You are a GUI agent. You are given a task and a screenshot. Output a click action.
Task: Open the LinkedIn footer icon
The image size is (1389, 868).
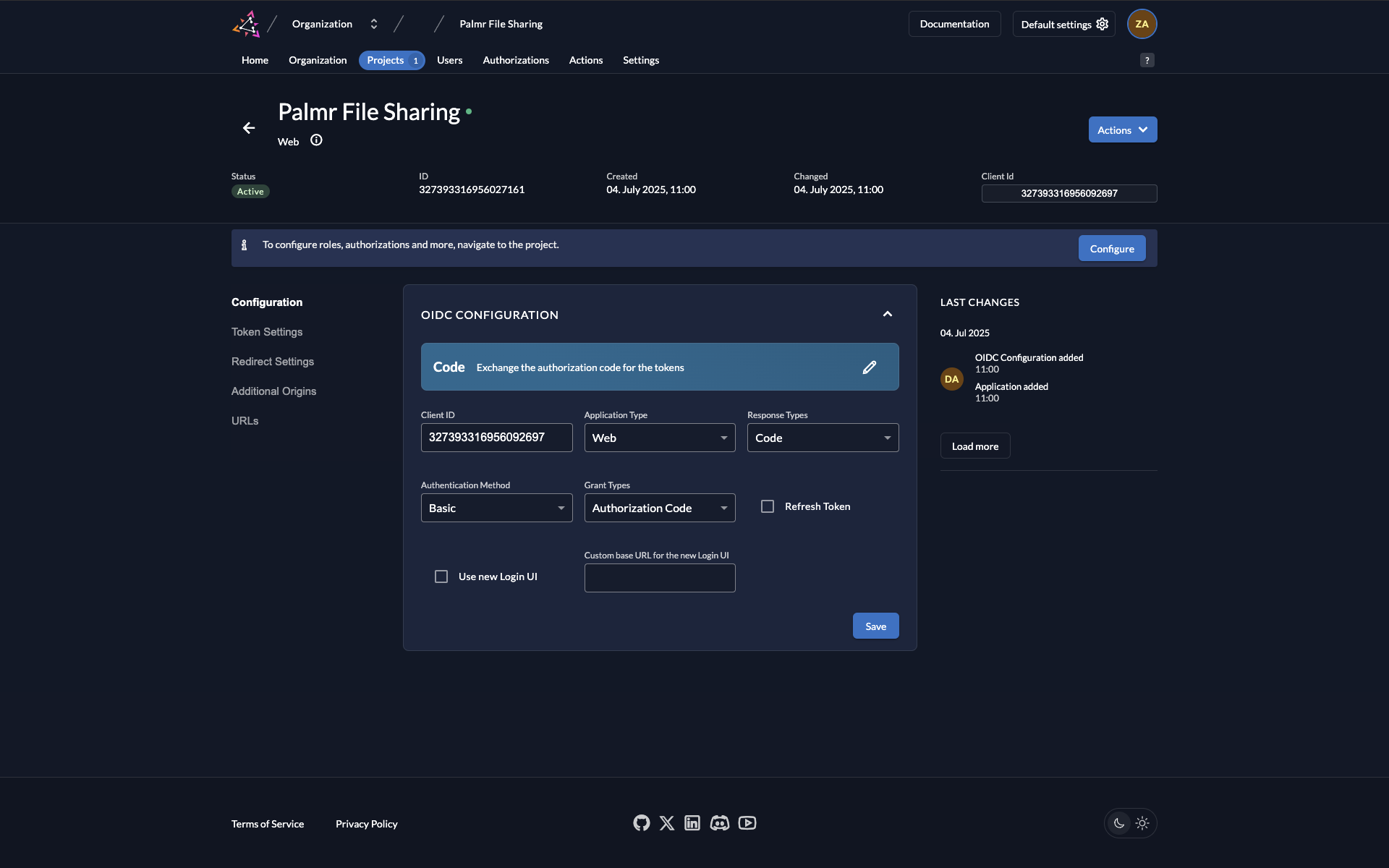[x=692, y=823]
